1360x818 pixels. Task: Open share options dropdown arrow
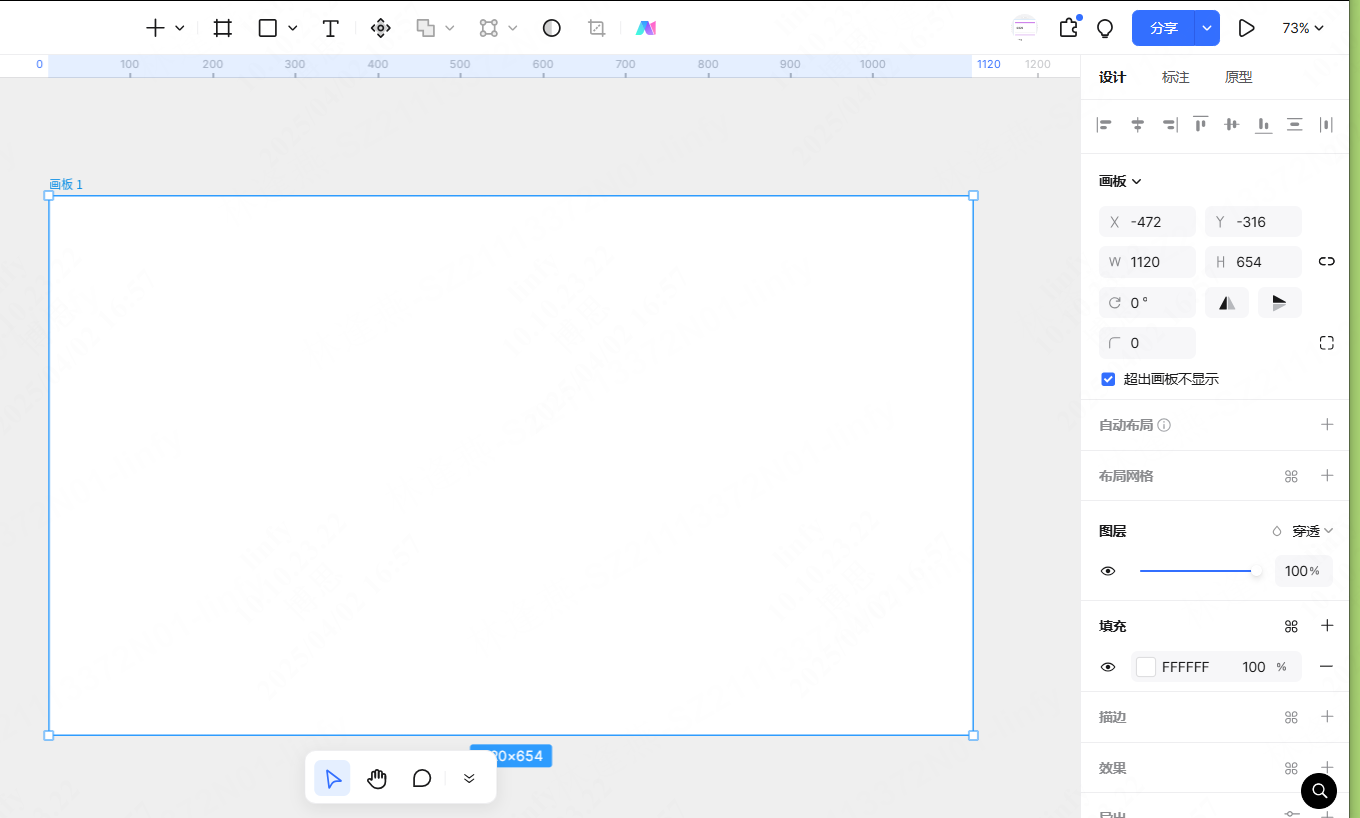click(1207, 28)
